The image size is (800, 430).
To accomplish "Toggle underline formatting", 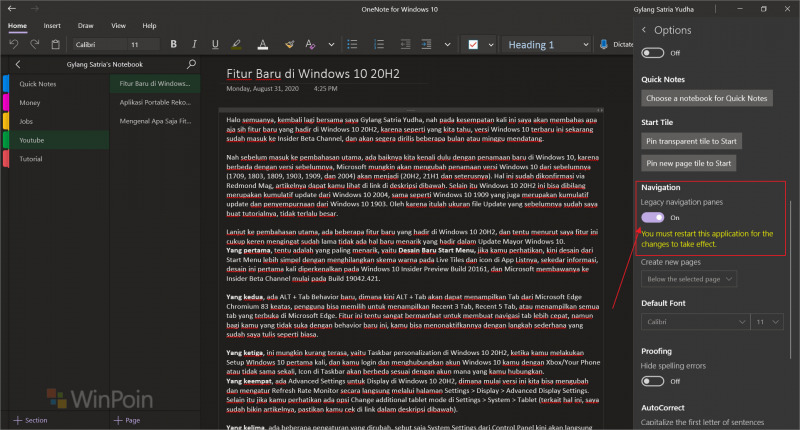I will 215,44.
